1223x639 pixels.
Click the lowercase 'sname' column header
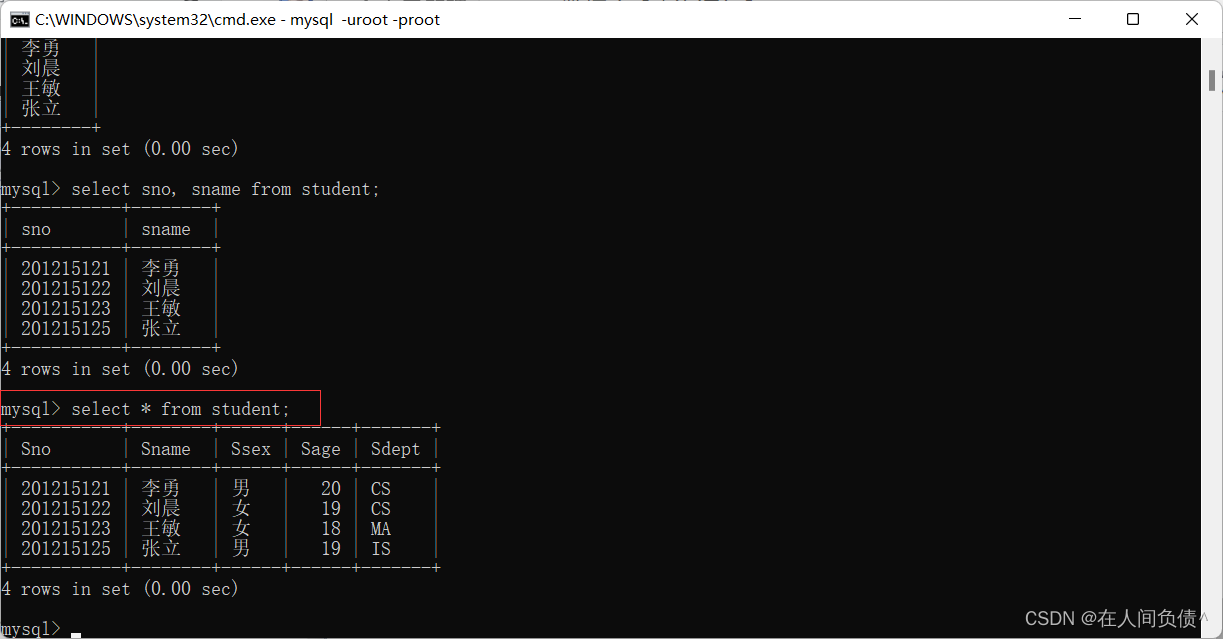(166, 229)
